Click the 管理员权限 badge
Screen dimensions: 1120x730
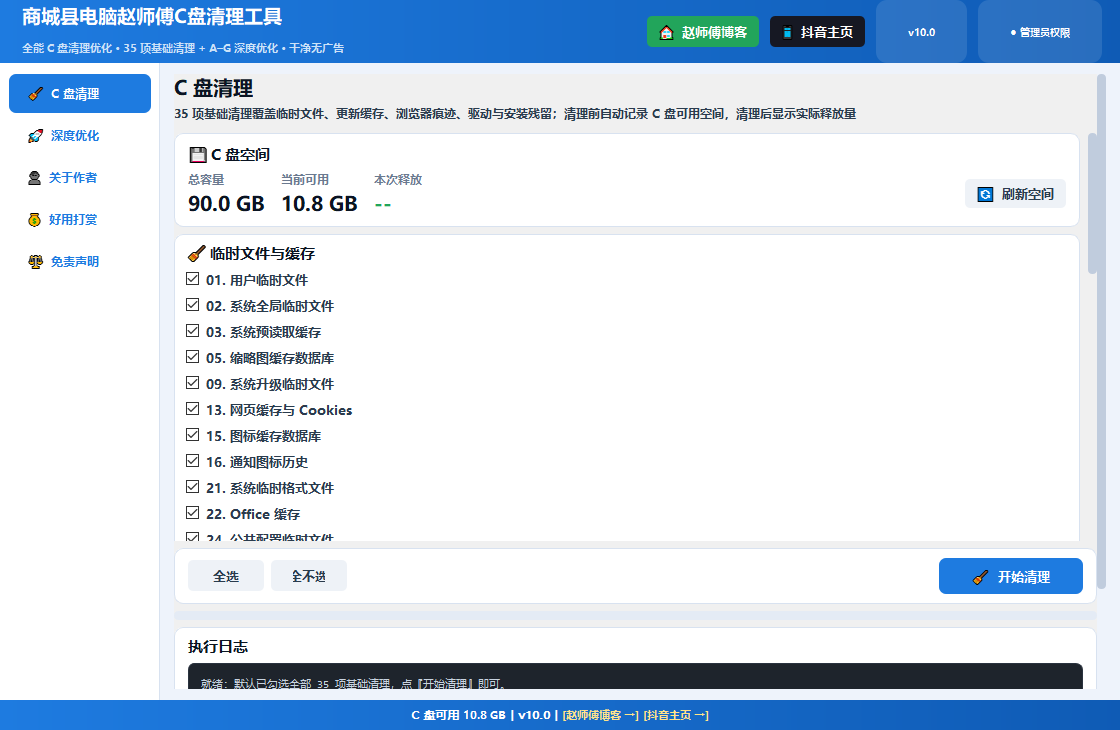pyautogui.click(x=1040, y=32)
